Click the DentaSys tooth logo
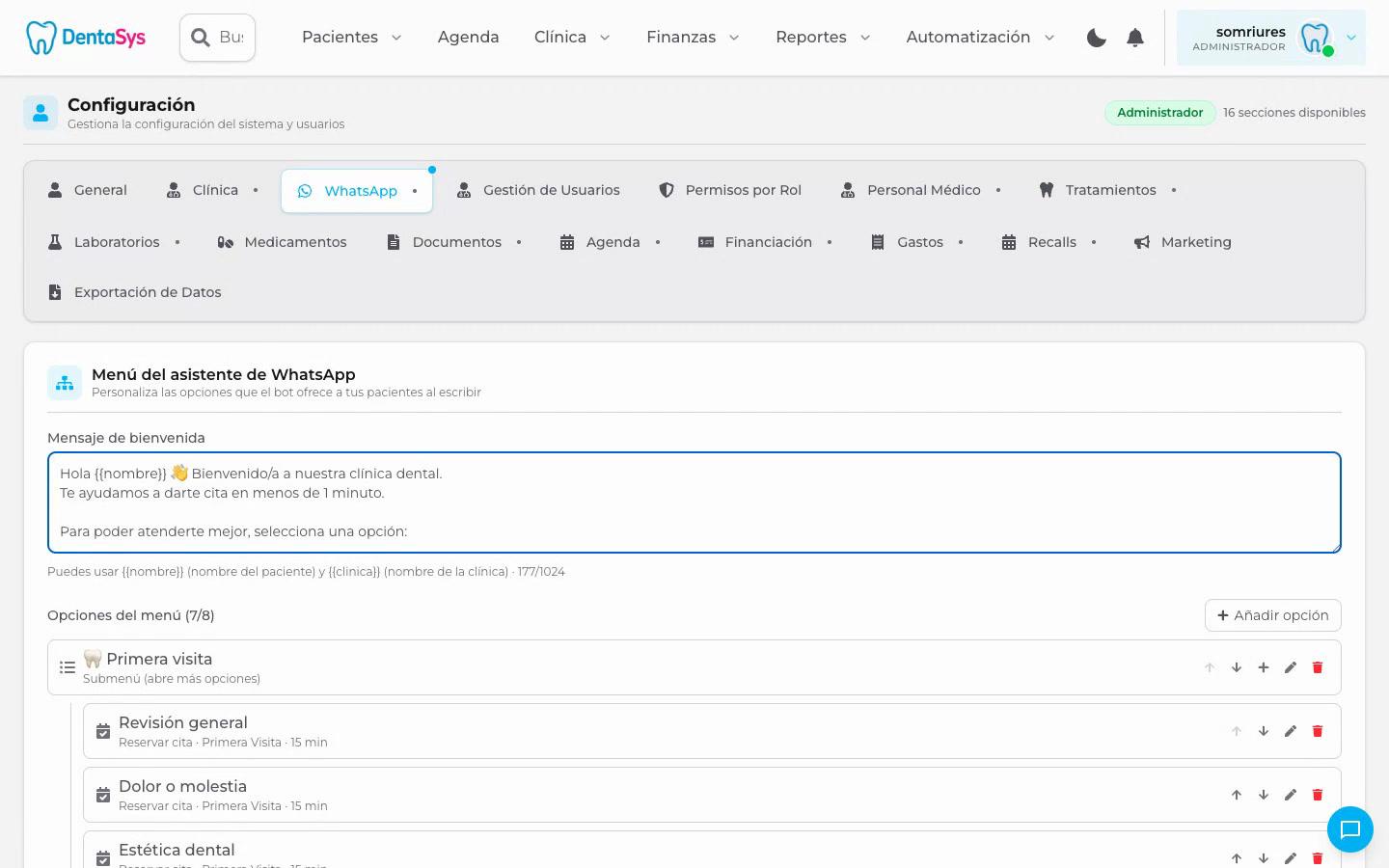Screen dimensions: 1389x868 [x=85, y=38]
